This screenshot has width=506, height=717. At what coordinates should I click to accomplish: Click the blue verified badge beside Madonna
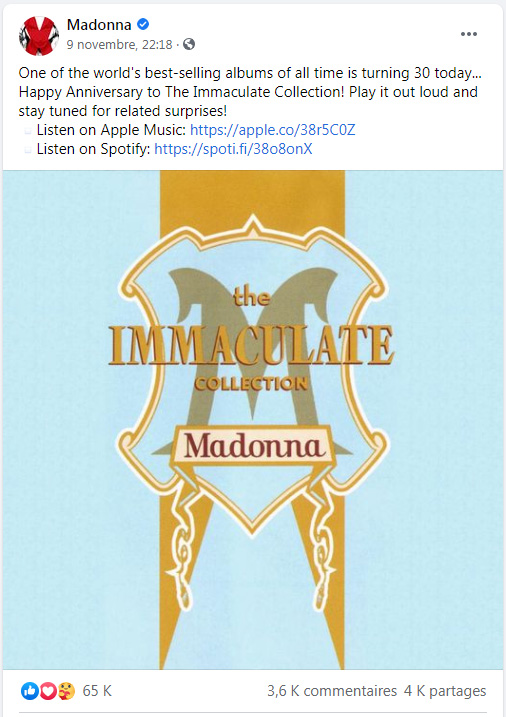click(x=143, y=24)
